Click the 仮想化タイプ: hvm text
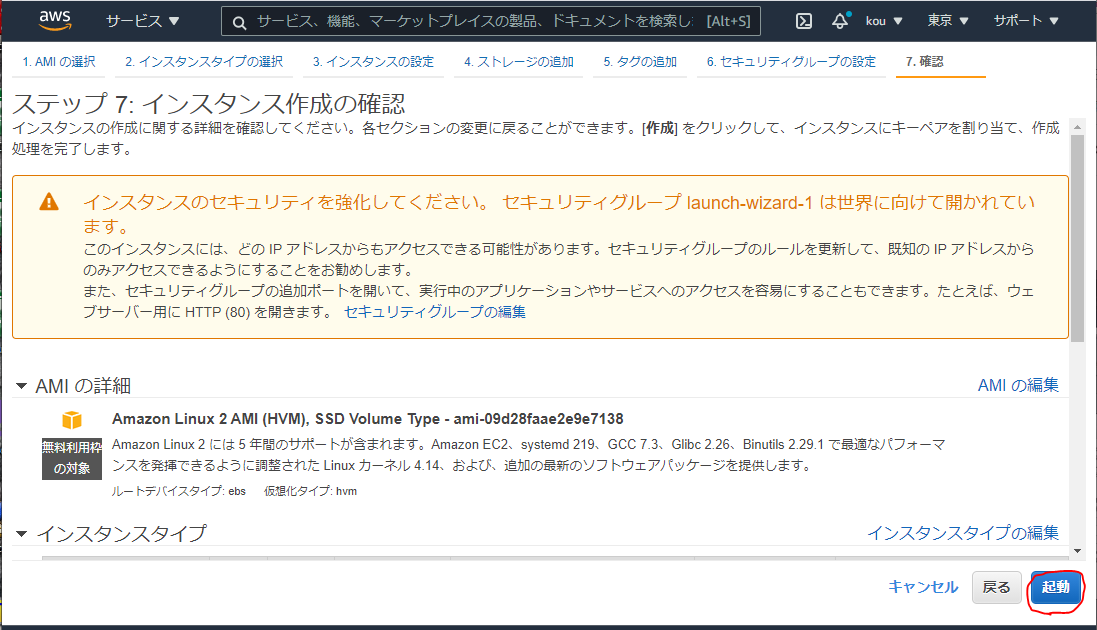 coord(310,491)
